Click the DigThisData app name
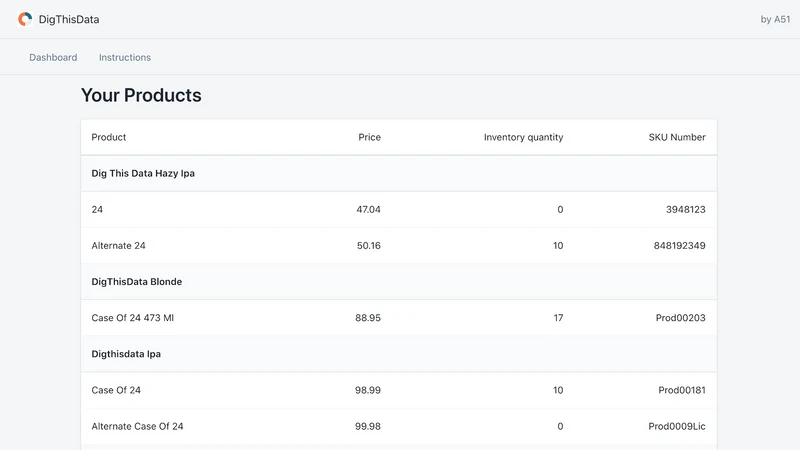 pos(69,19)
